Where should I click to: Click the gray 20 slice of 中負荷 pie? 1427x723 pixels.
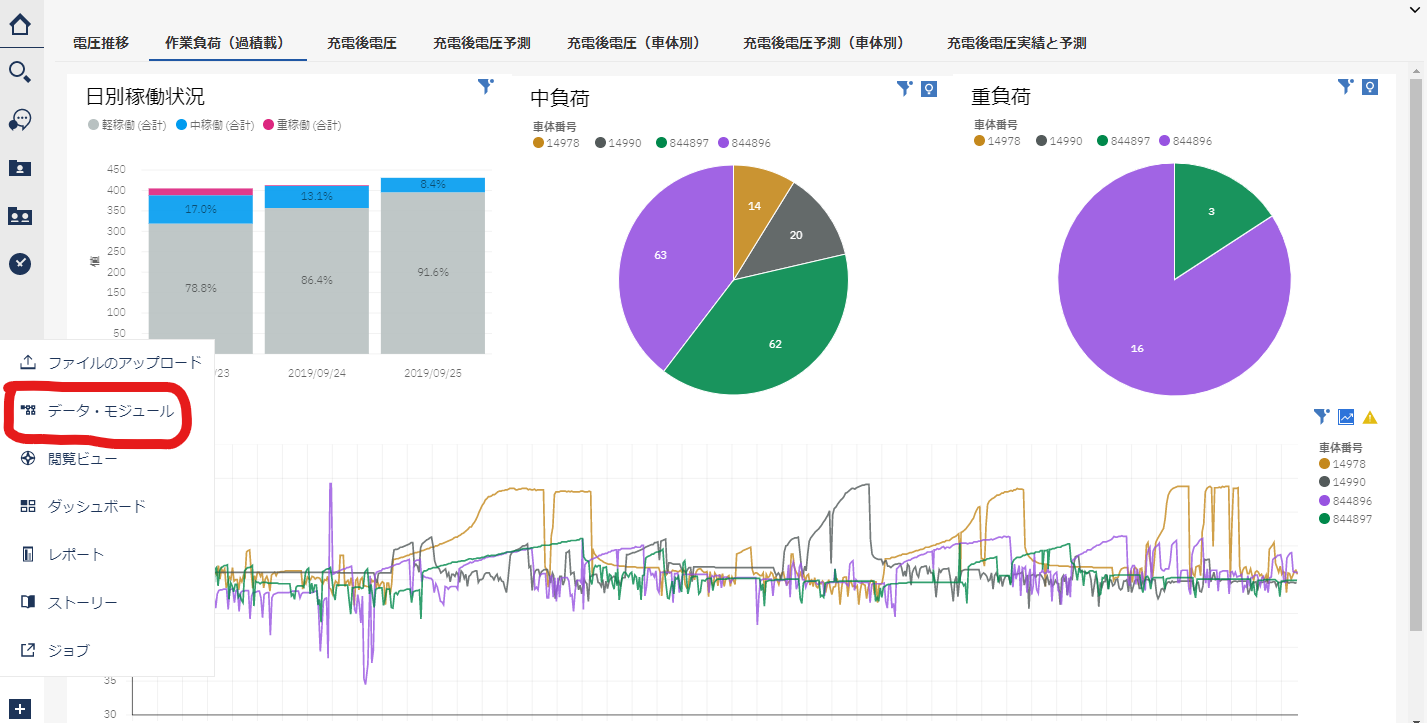click(796, 235)
